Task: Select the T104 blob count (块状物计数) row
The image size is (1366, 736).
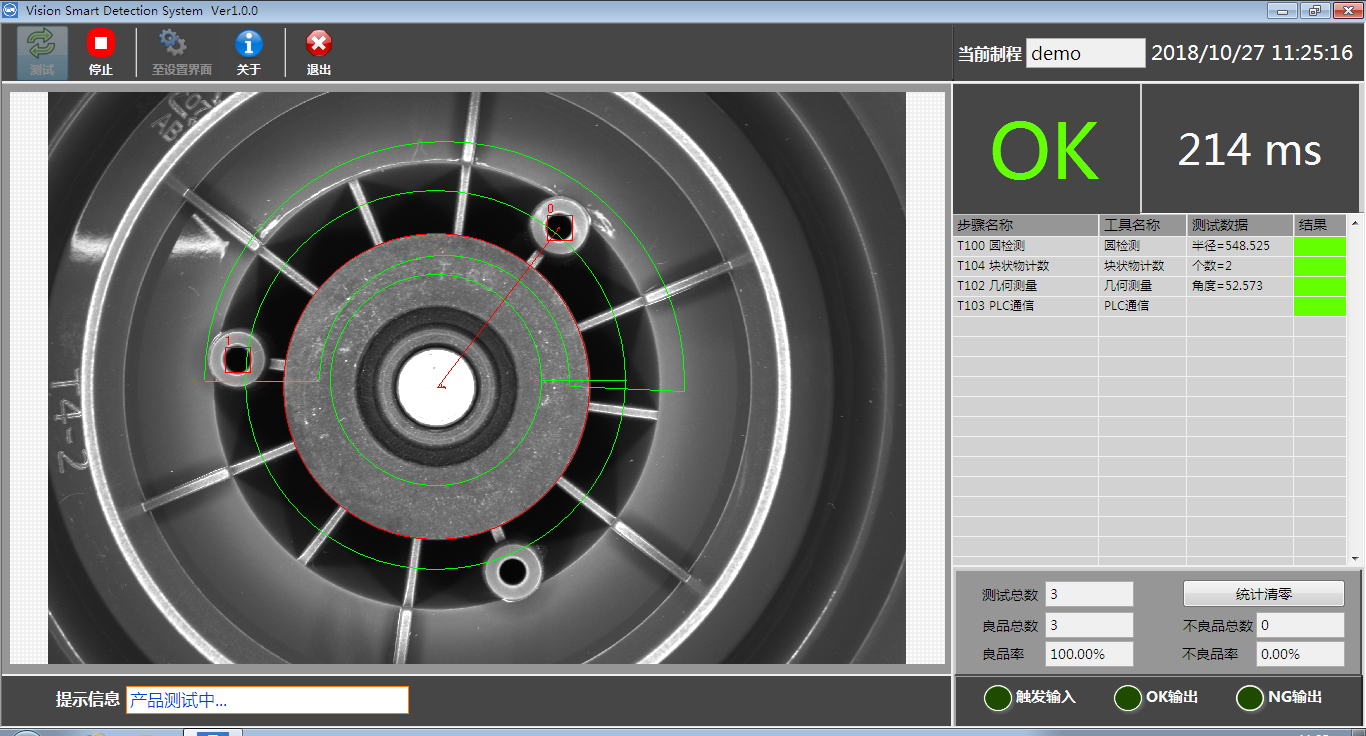Action: tap(1025, 266)
